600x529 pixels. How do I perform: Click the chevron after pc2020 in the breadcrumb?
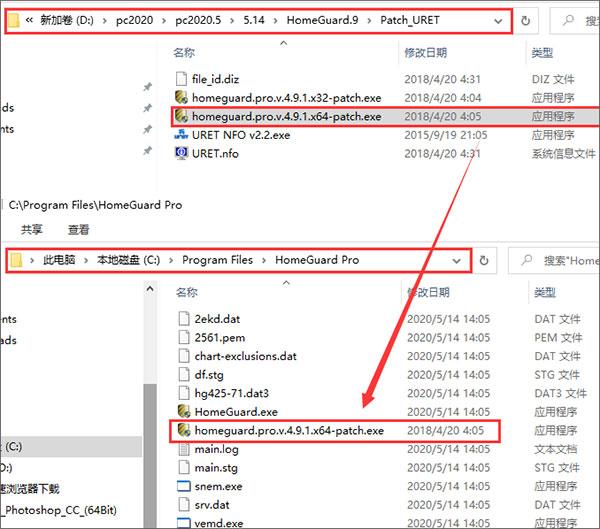164,21
